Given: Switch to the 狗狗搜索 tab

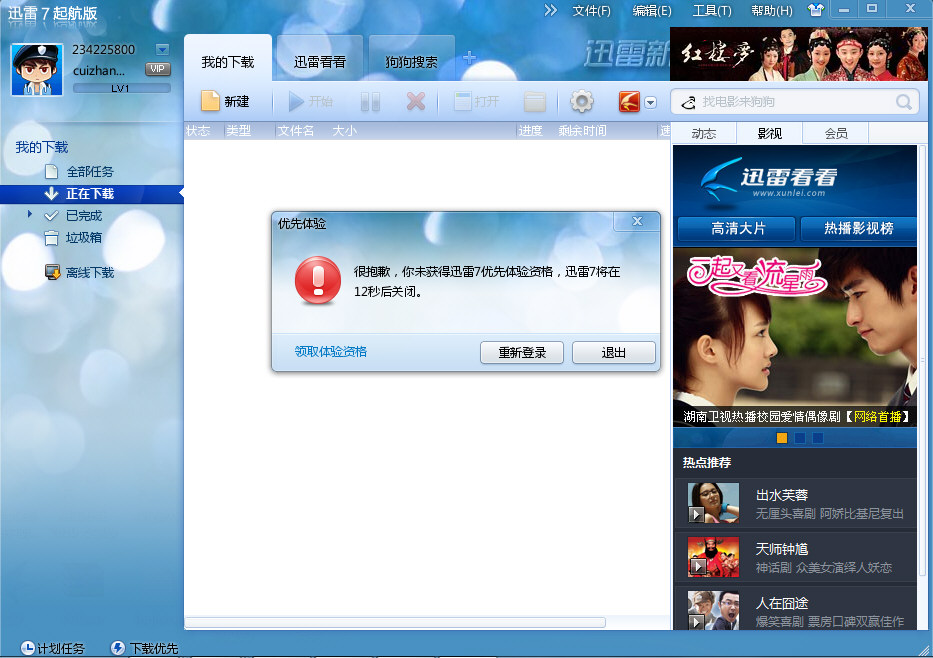Looking at the screenshot, I should 411,61.
